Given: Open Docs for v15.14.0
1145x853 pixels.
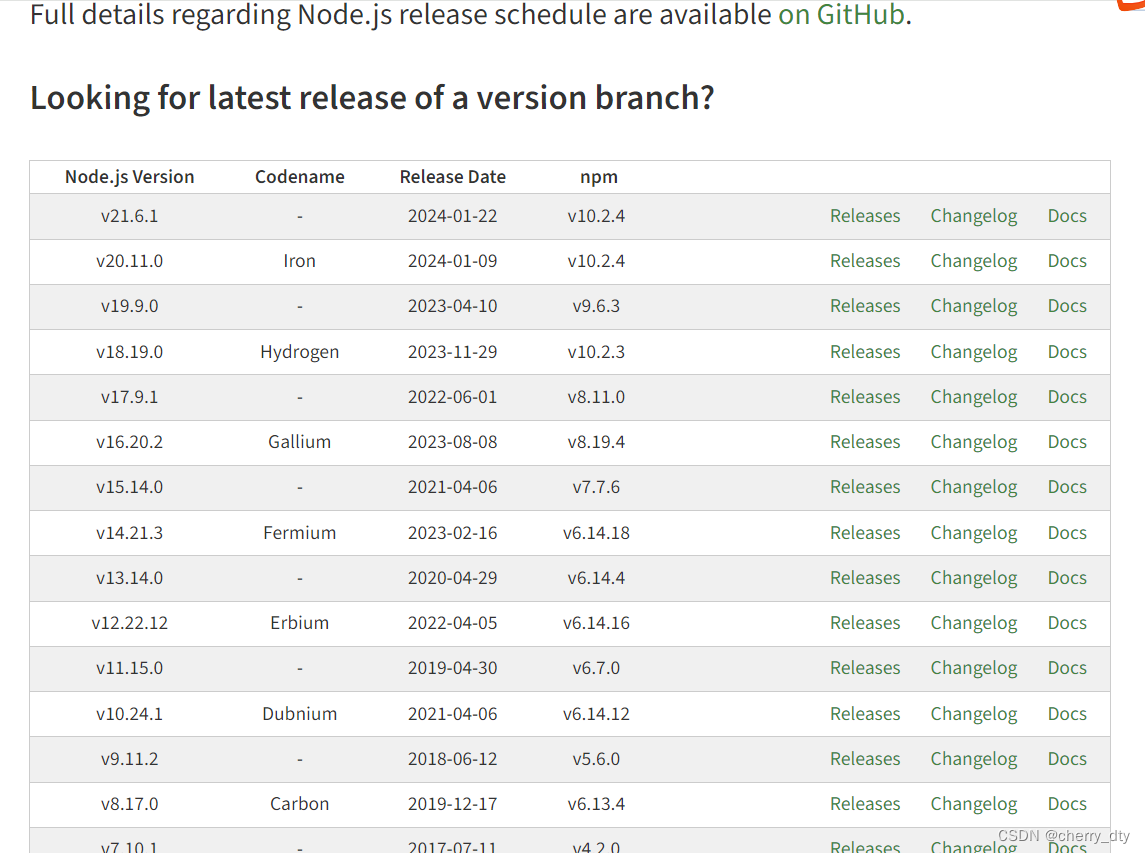Looking at the screenshot, I should click(1067, 487).
